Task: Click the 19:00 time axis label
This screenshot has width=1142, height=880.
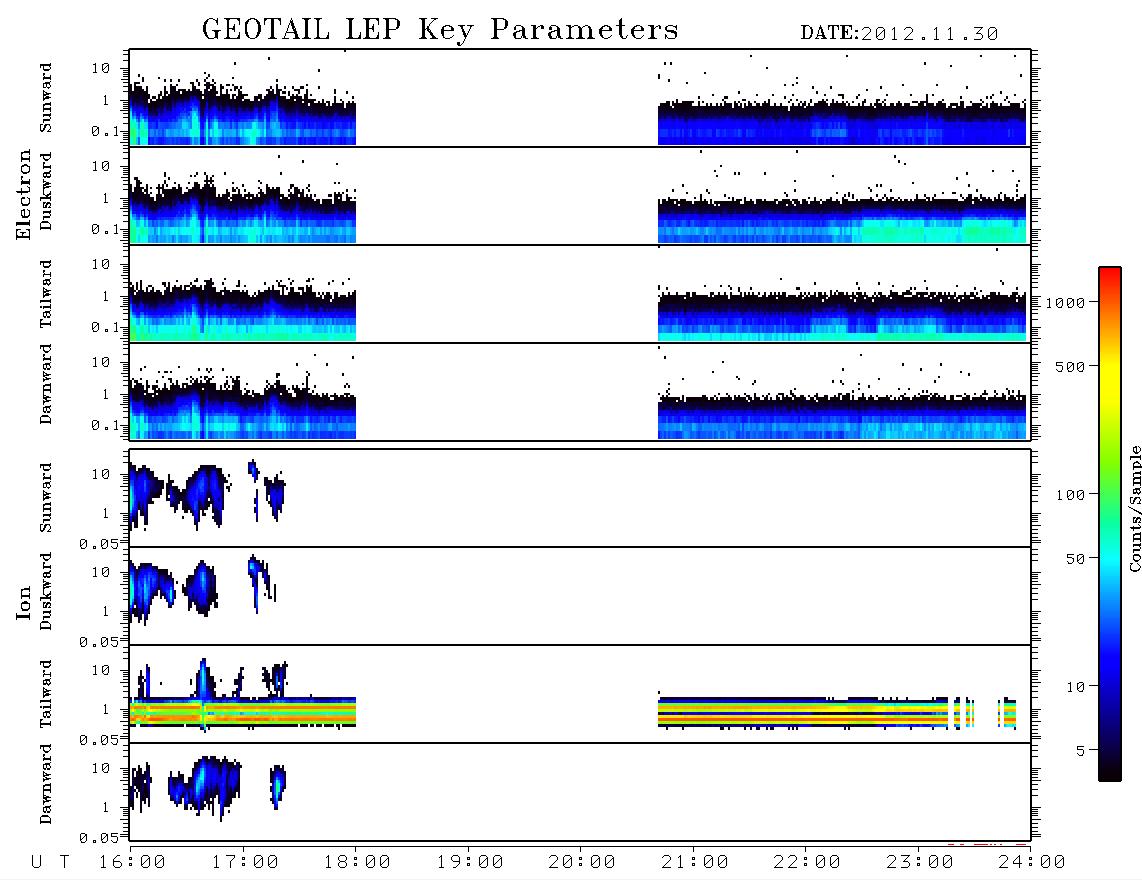Action: (x=470, y=863)
